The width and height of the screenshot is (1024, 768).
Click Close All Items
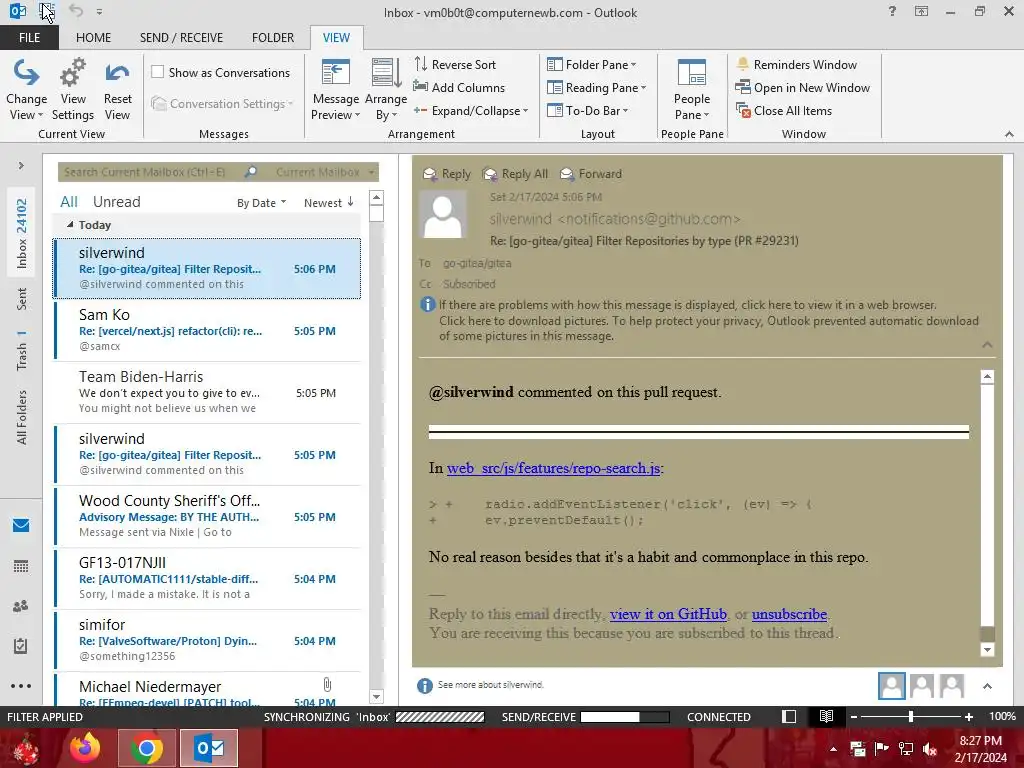pyautogui.click(x=784, y=110)
